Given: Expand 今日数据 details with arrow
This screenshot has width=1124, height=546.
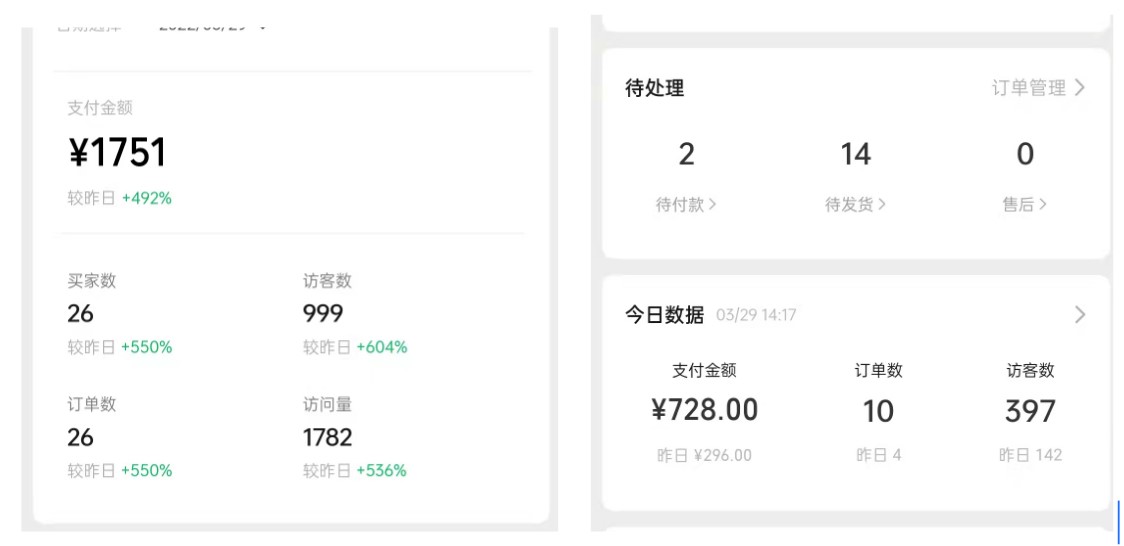Looking at the screenshot, I should tap(1080, 315).
